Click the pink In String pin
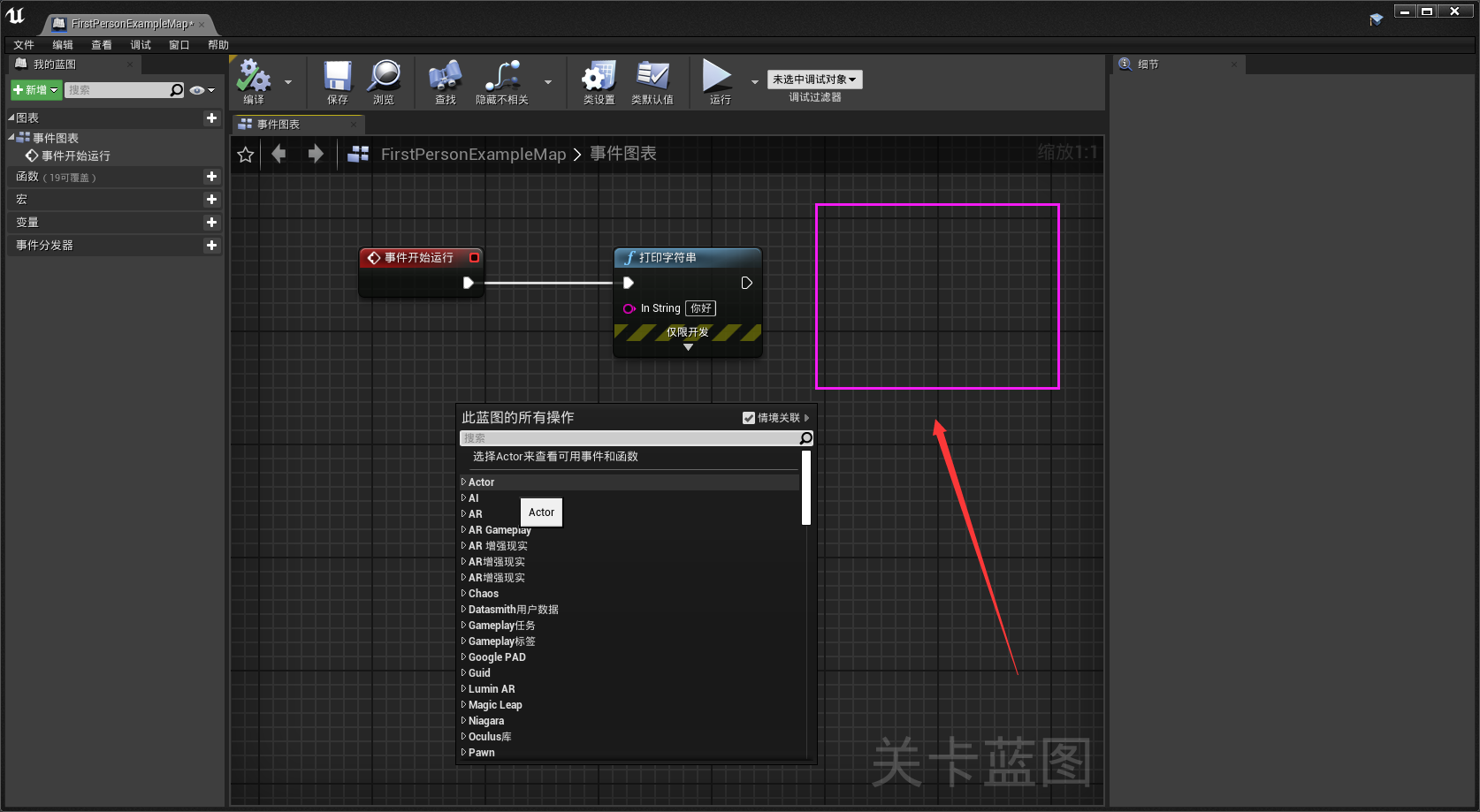1480x812 pixels. point(629,308)
